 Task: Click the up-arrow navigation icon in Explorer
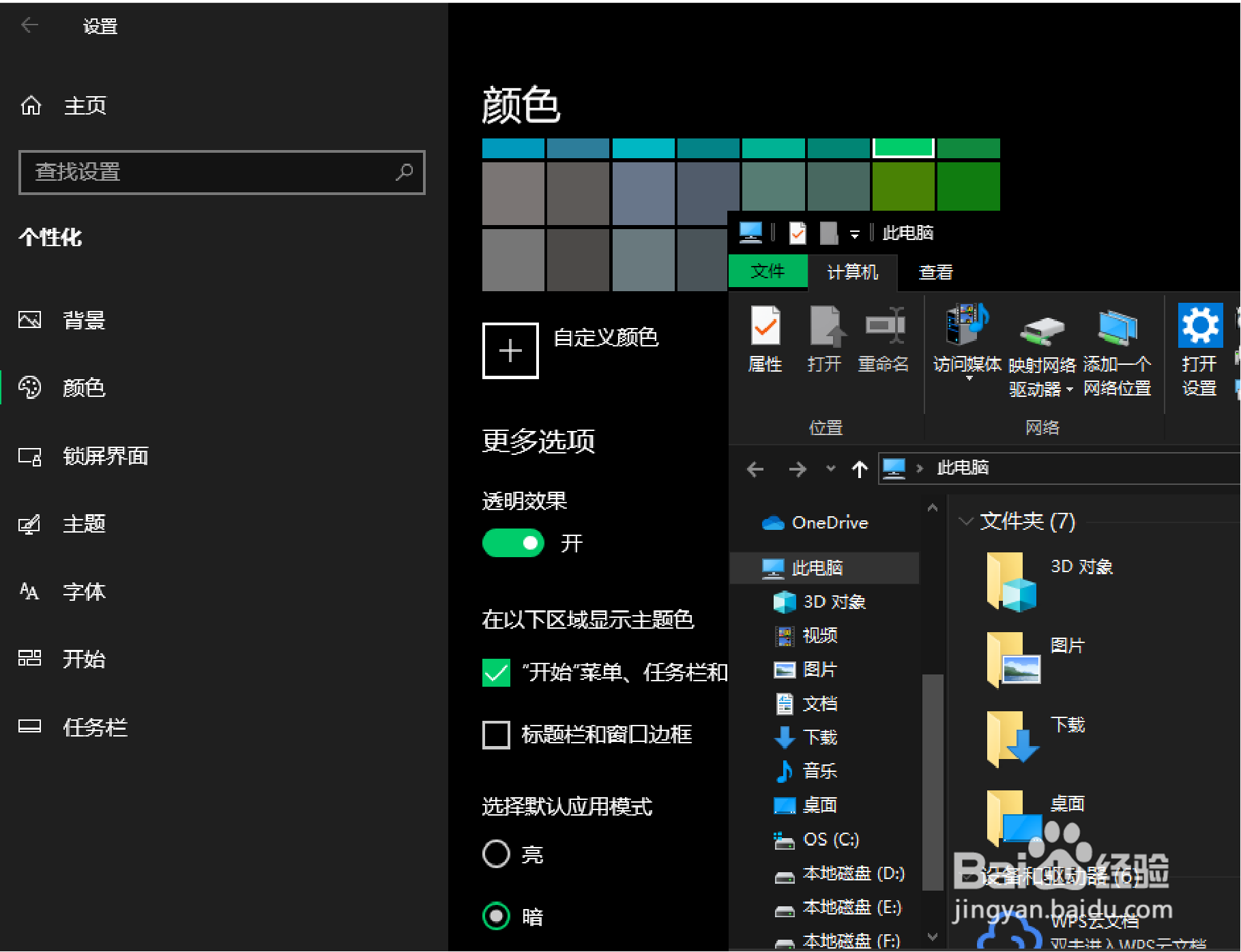tap(859, 469)
